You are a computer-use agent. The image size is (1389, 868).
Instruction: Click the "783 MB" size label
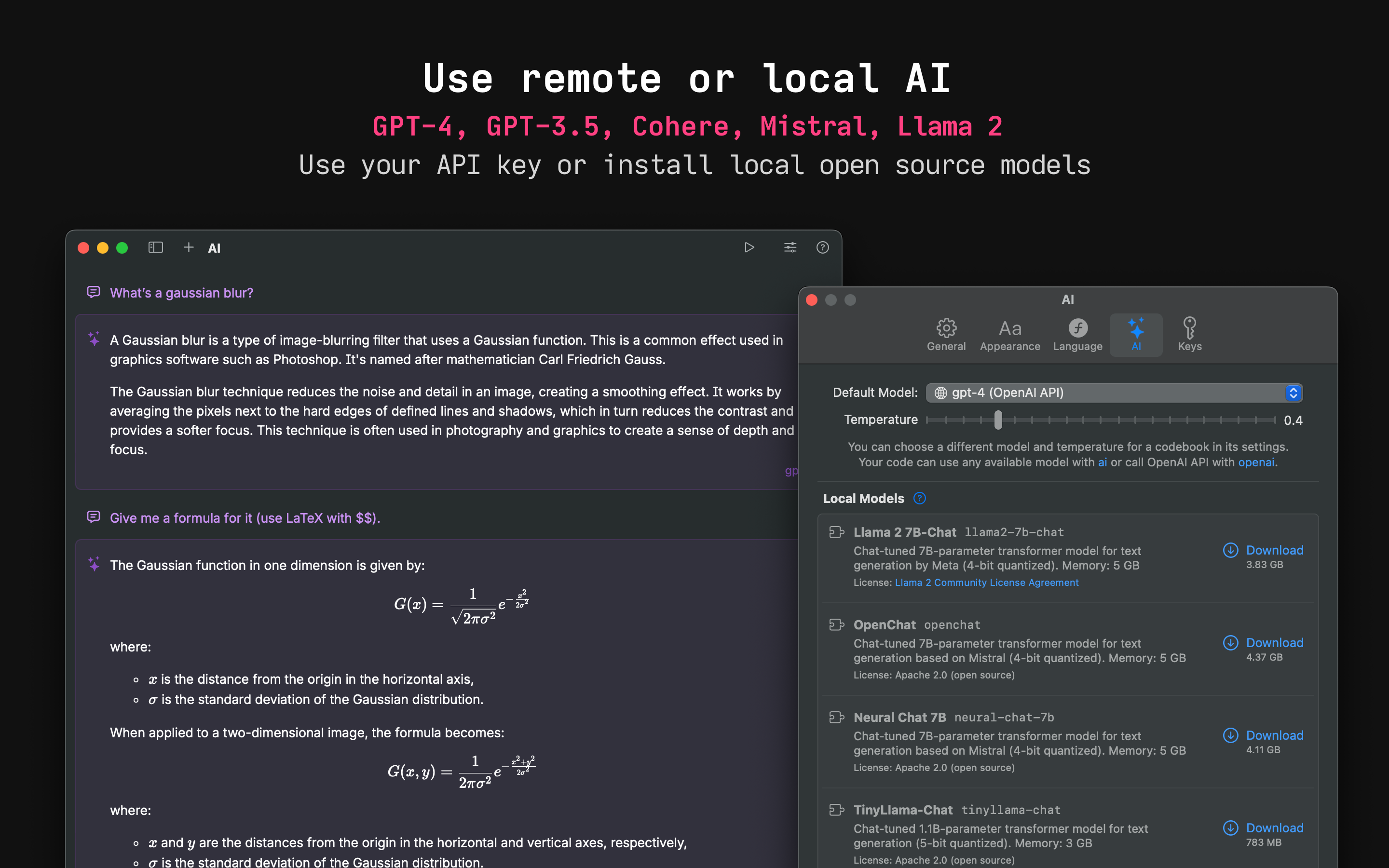coord(1263,843)
